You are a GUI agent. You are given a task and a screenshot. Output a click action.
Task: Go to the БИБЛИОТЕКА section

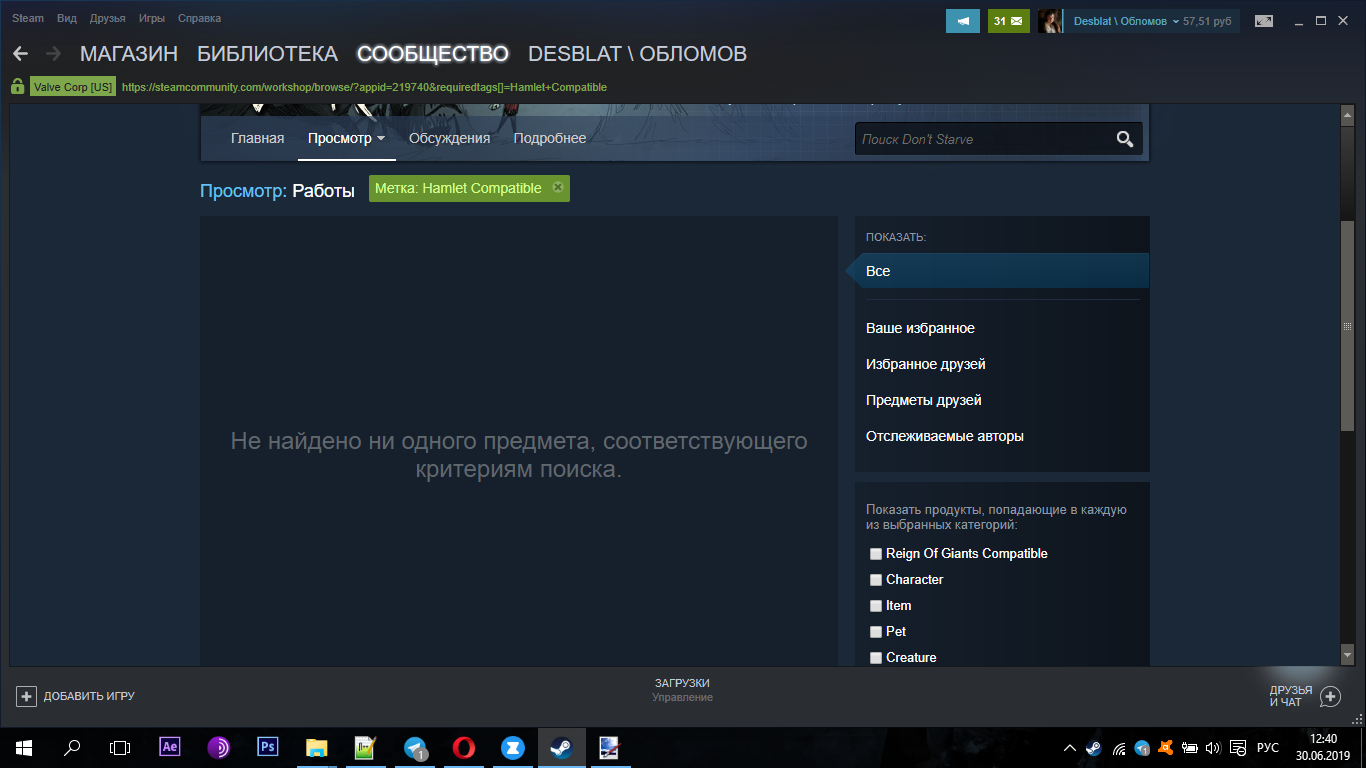coord(268,54)
